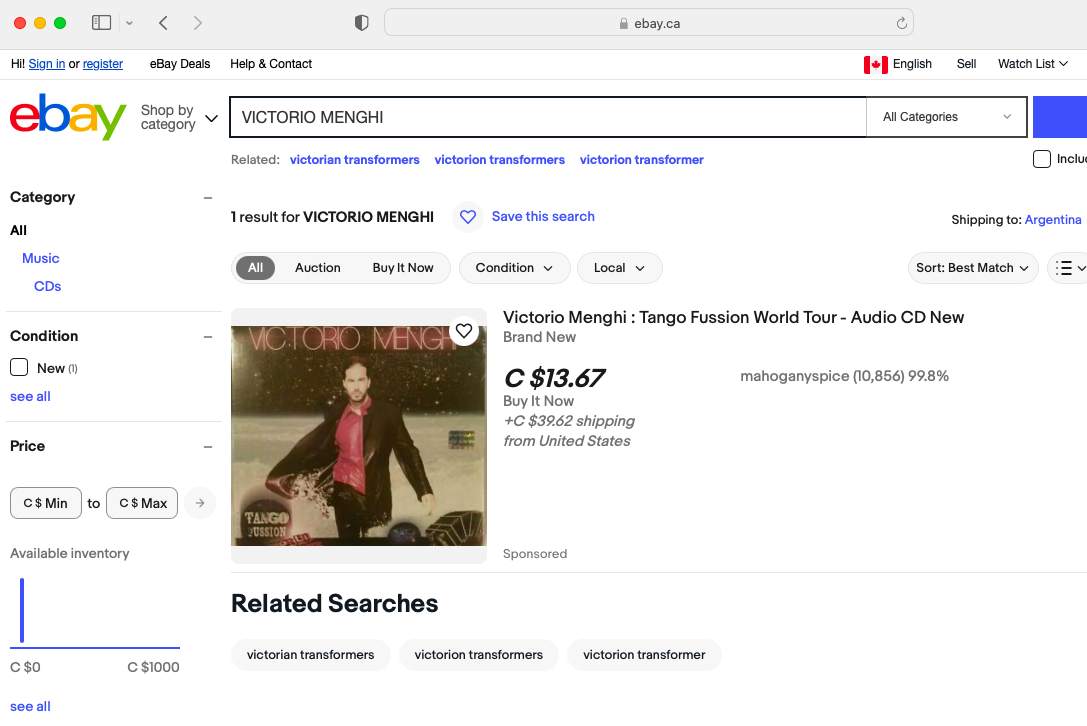Open sidebar options chevron in Safari toolbar
Viewport: 1087px width, 726px height.
pos(129,23)
